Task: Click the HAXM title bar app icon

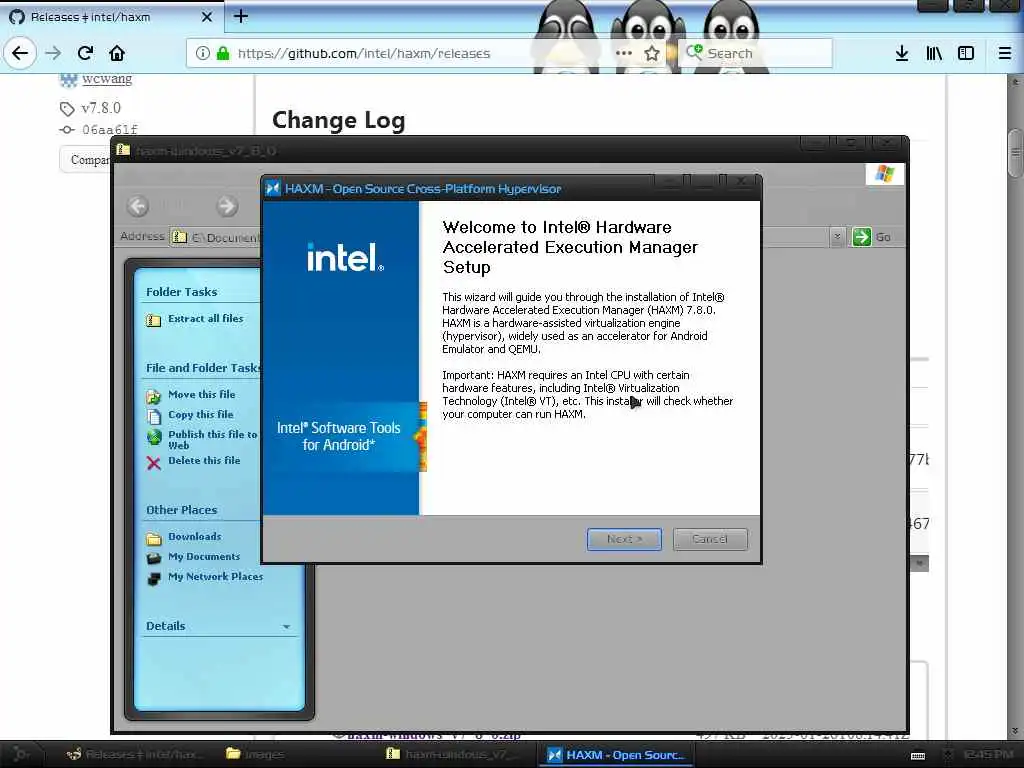Action: pyautogui.click(x=273, y=189)
